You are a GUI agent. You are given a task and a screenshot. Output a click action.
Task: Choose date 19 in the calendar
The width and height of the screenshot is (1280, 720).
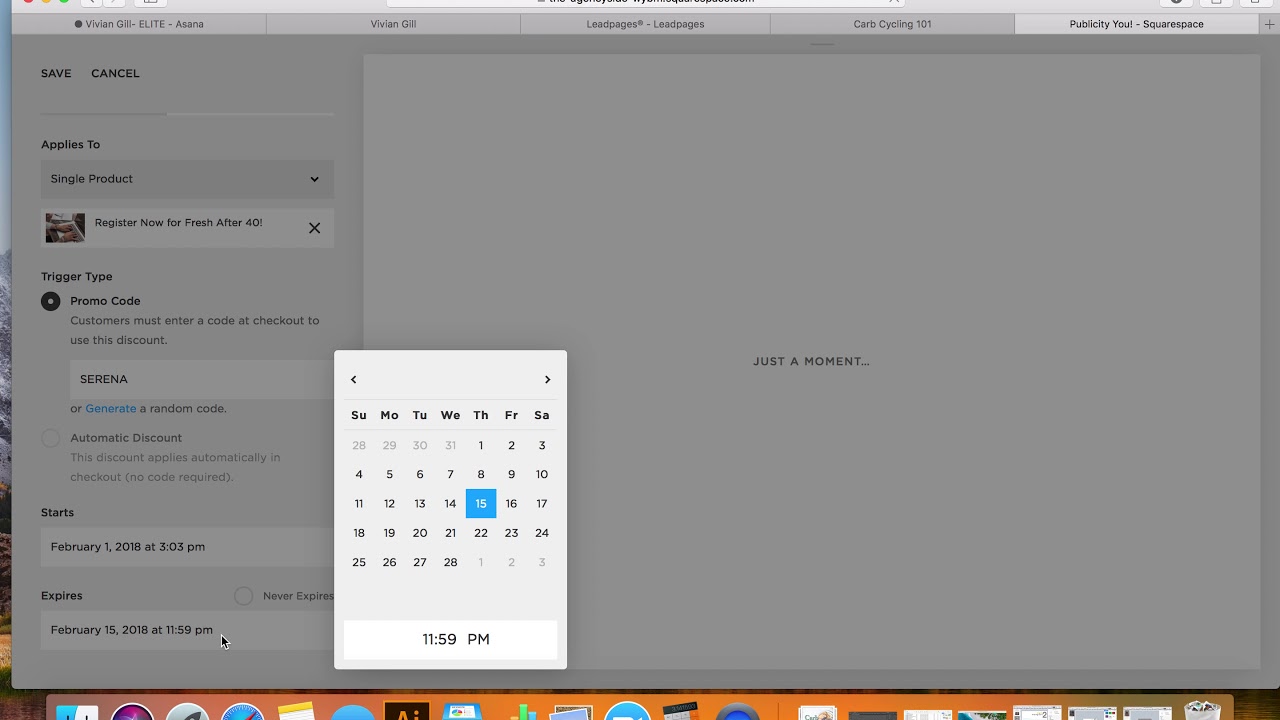click(389, 533)
